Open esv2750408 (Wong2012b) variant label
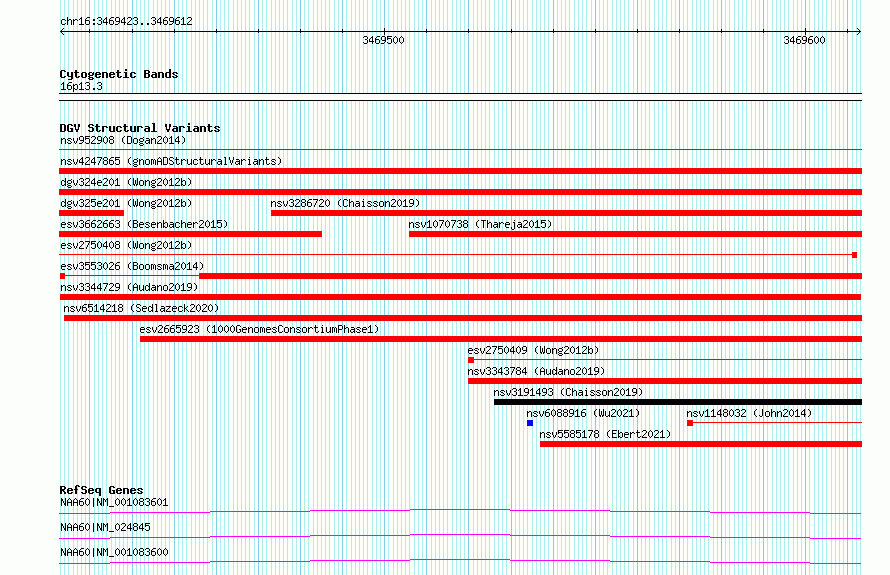 pos(126,245)
